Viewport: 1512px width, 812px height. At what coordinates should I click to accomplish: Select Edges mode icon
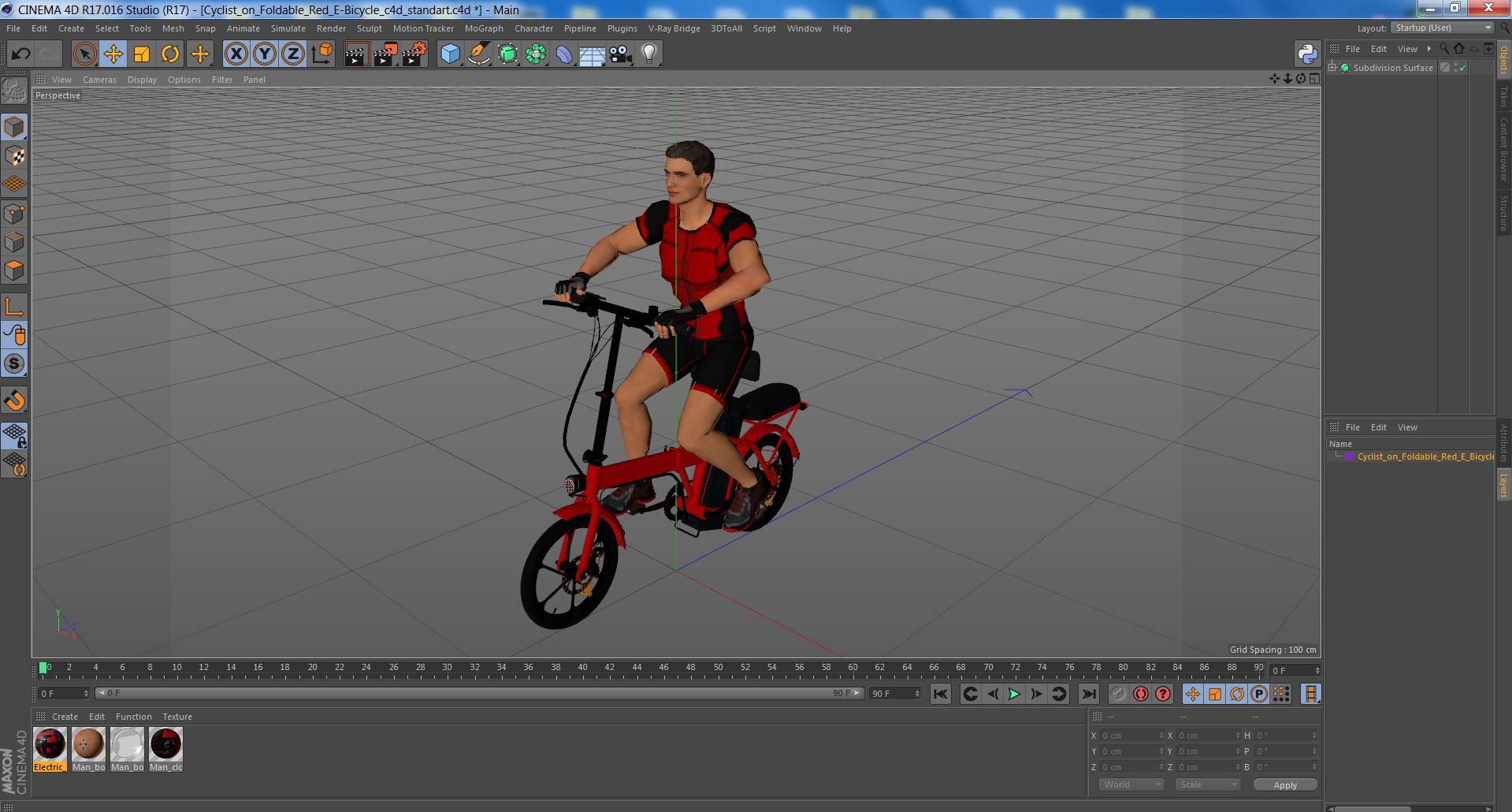[14, 242]
